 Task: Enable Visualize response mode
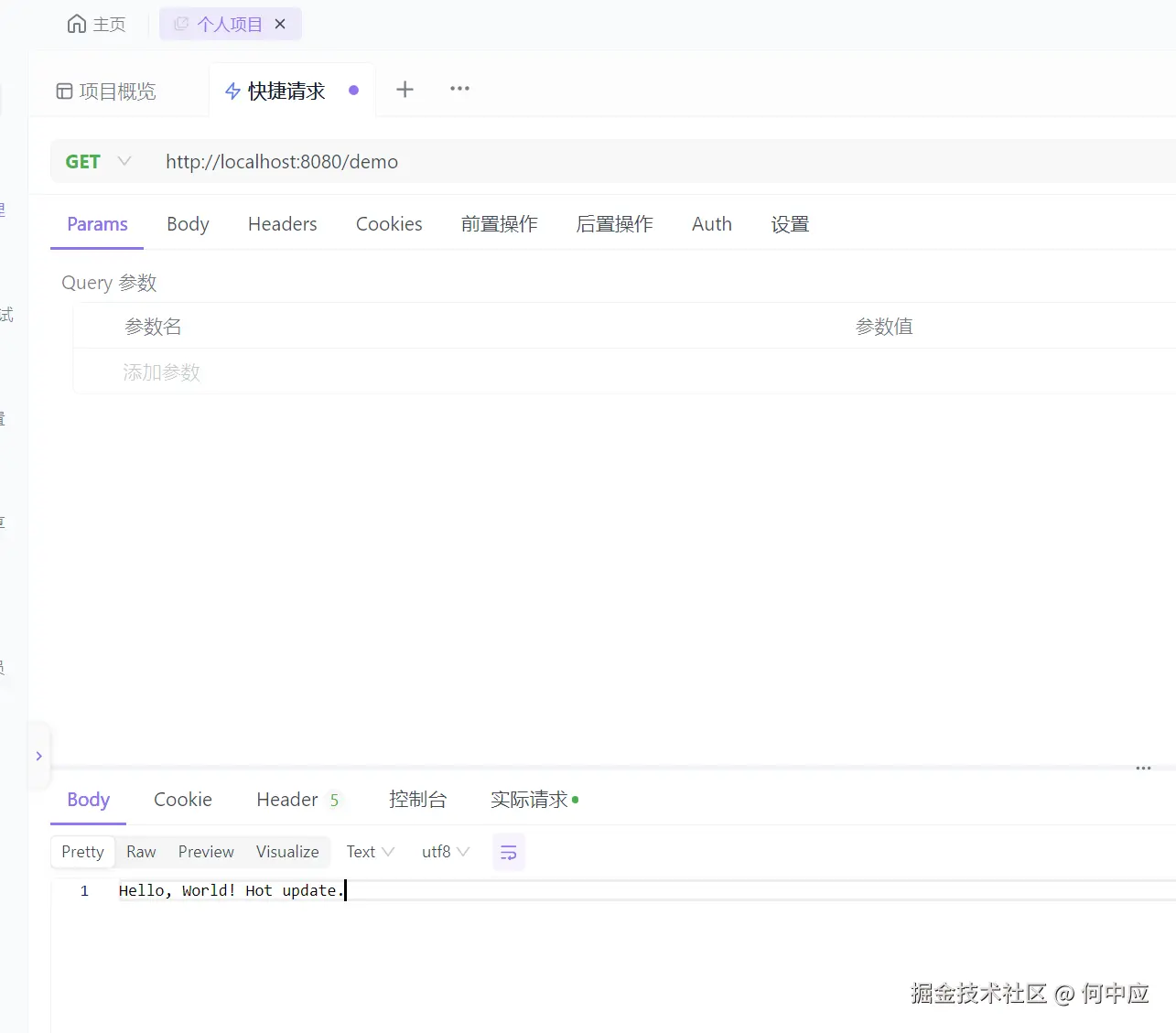coord(286,852)
